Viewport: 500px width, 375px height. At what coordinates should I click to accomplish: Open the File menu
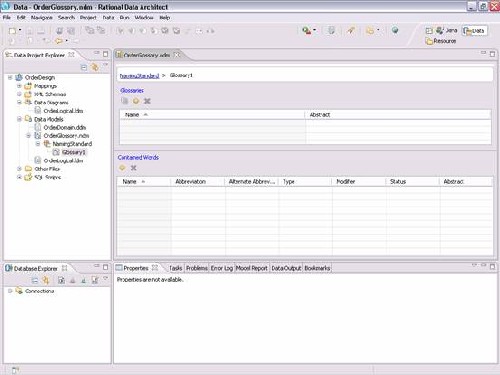point(7,17)
